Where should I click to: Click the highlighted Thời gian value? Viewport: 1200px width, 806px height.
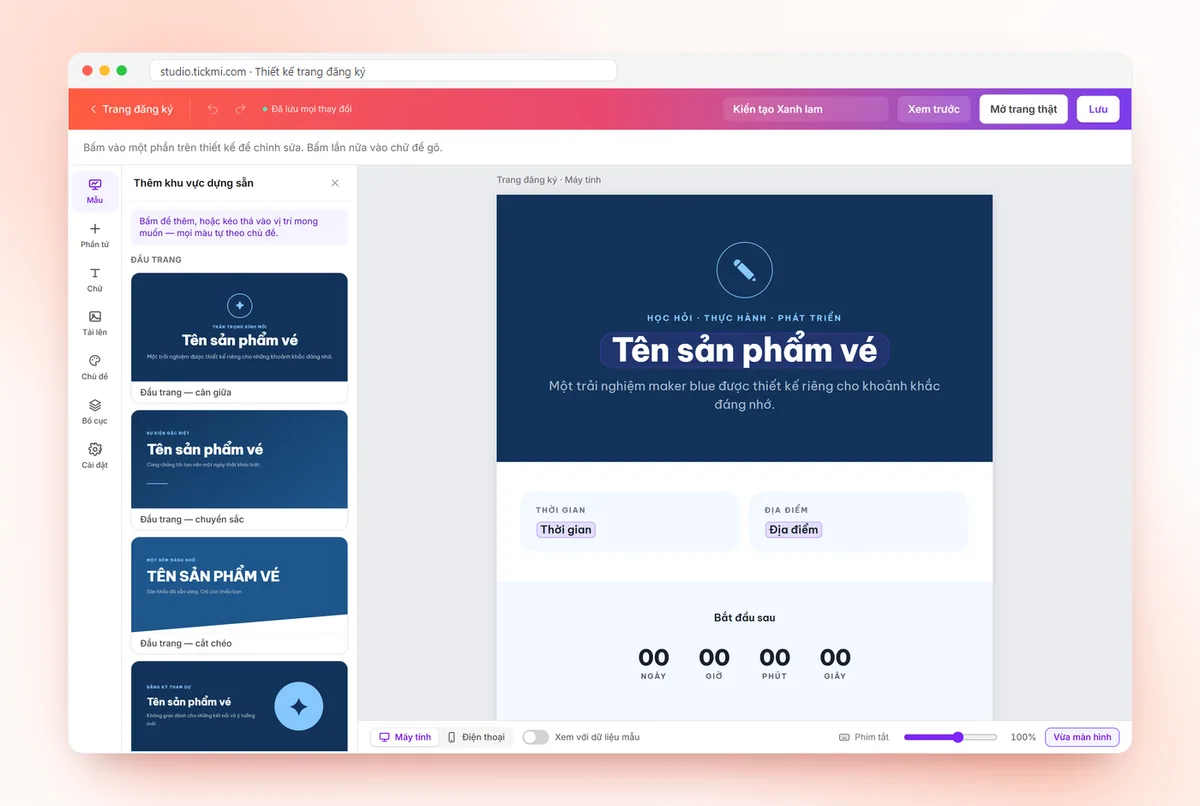(x=566, y=530)
